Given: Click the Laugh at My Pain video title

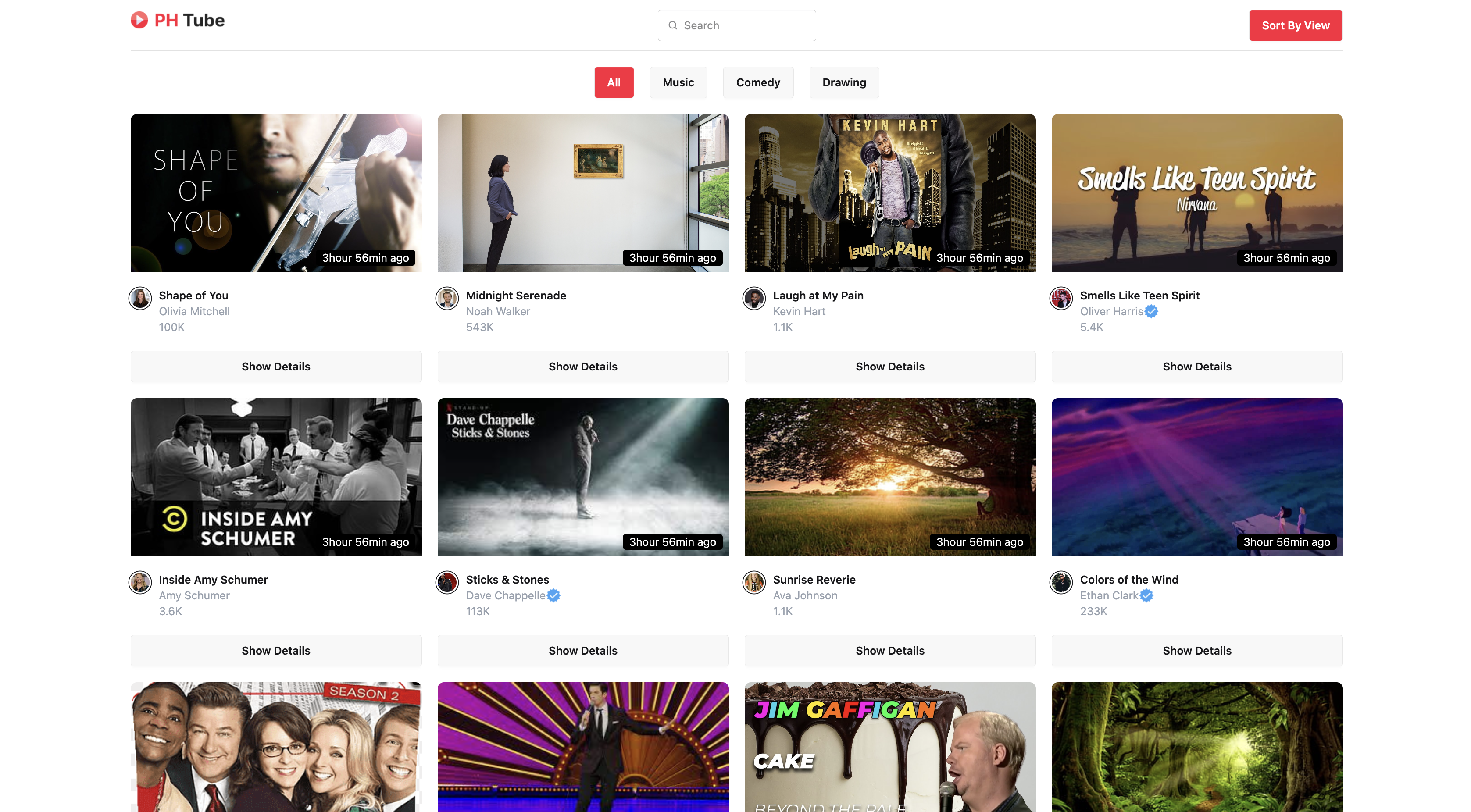Looking at the screenshot, I should (818, 296).
